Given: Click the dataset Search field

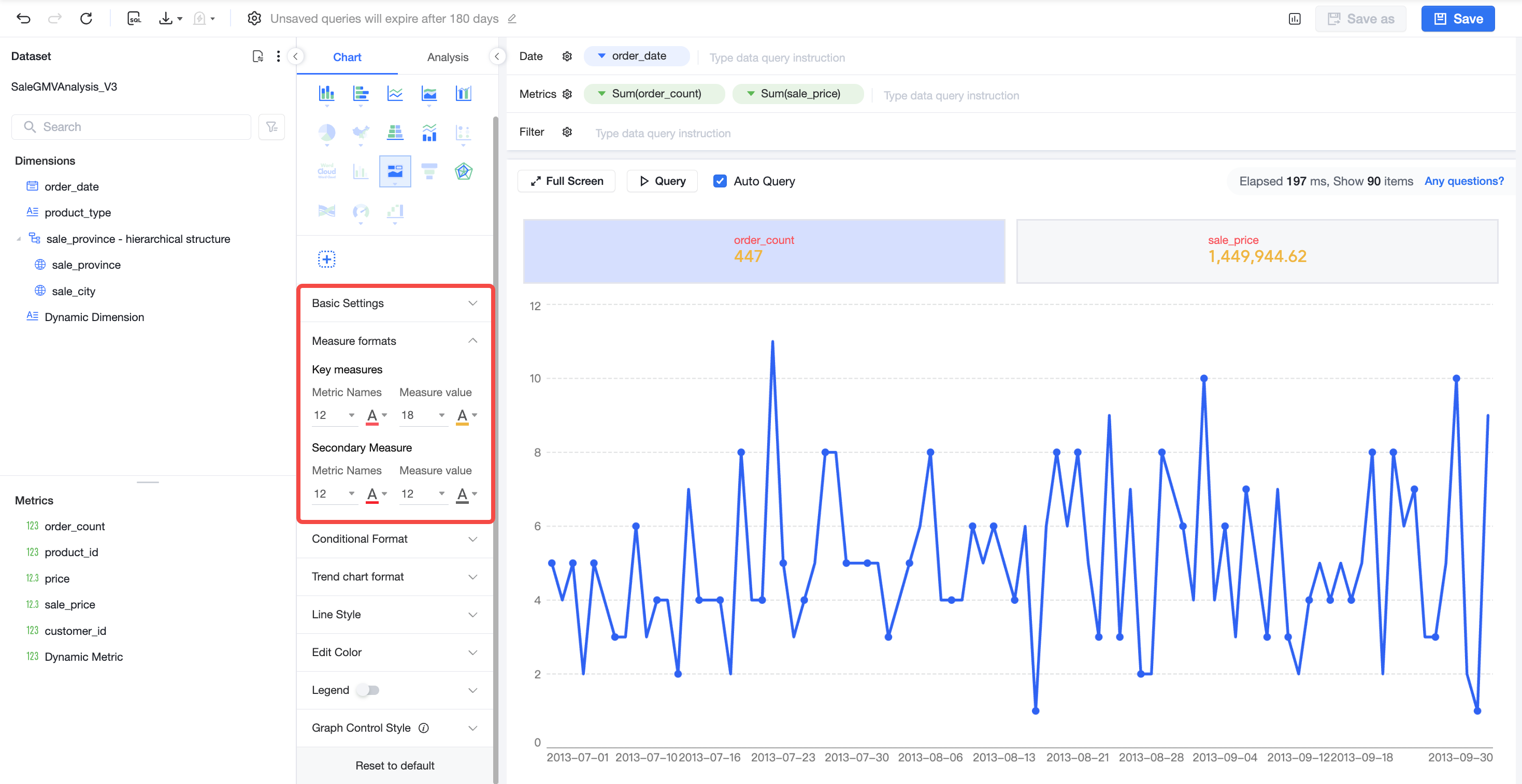Looking at the screenshot, I should click(x=131, y=126).
